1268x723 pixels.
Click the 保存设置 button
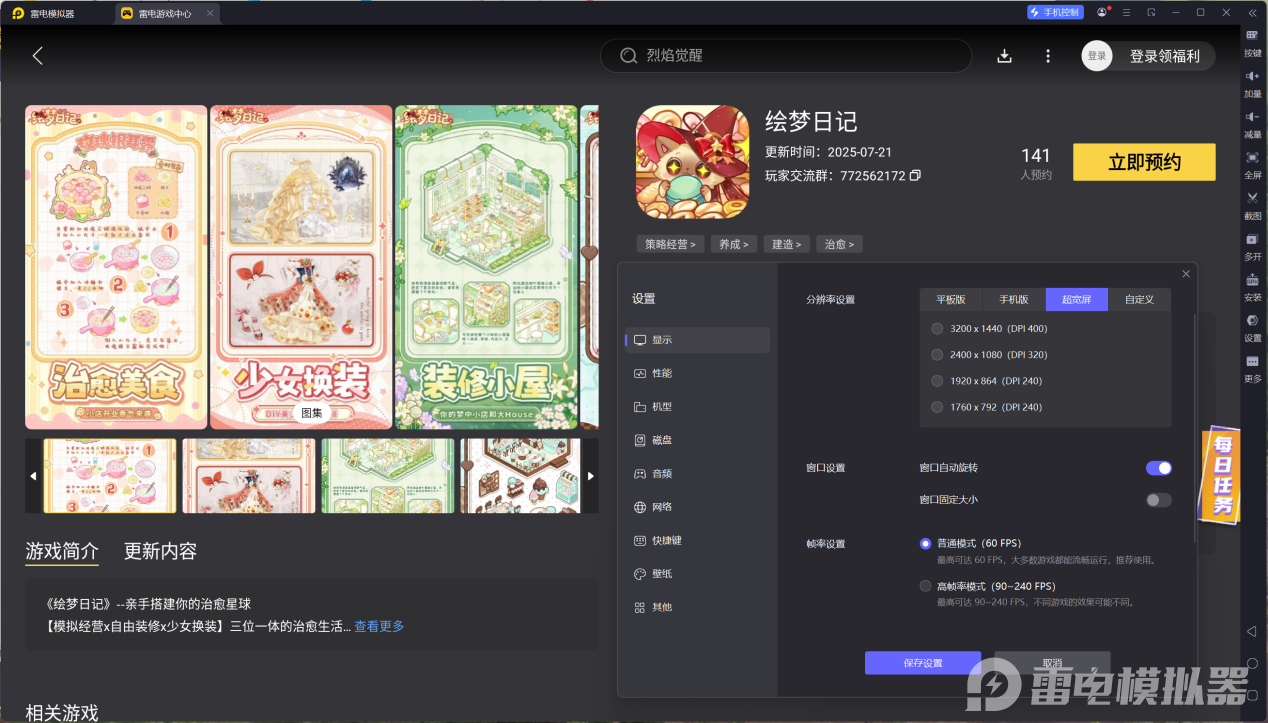[x=923, y=663]
